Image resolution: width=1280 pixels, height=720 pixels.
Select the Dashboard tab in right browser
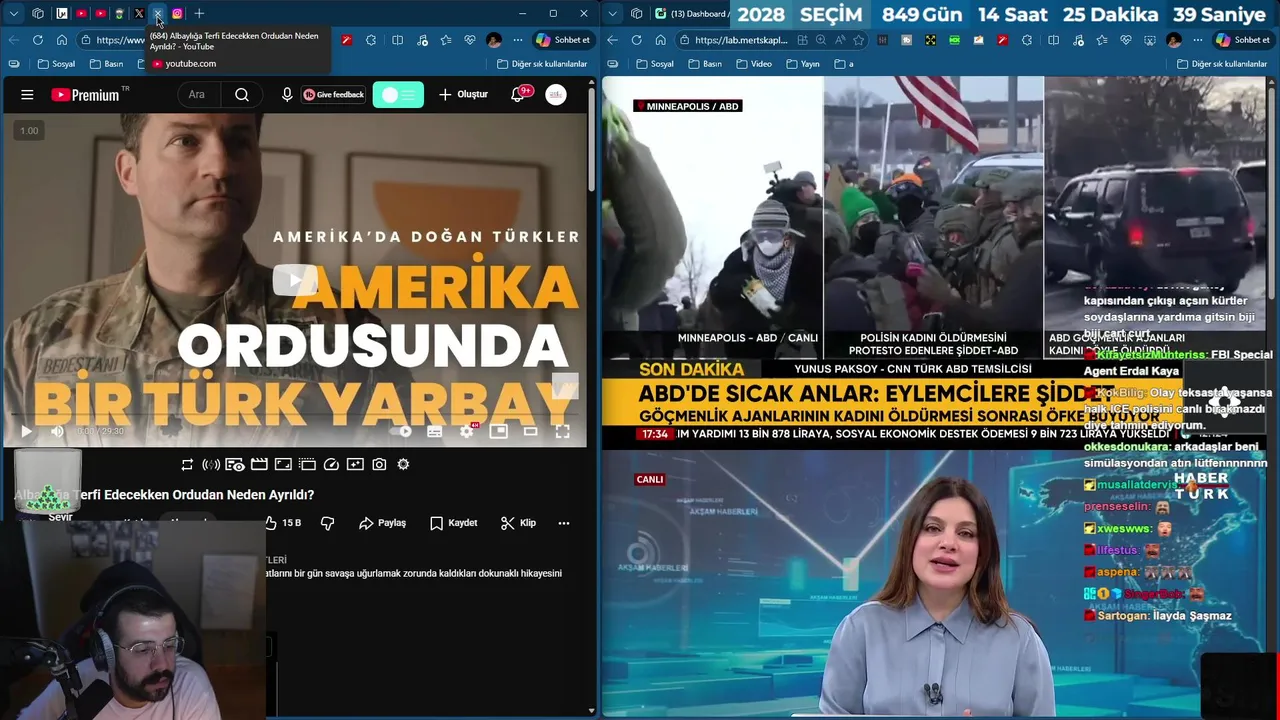pyautogui.click(x=692, y=14)
